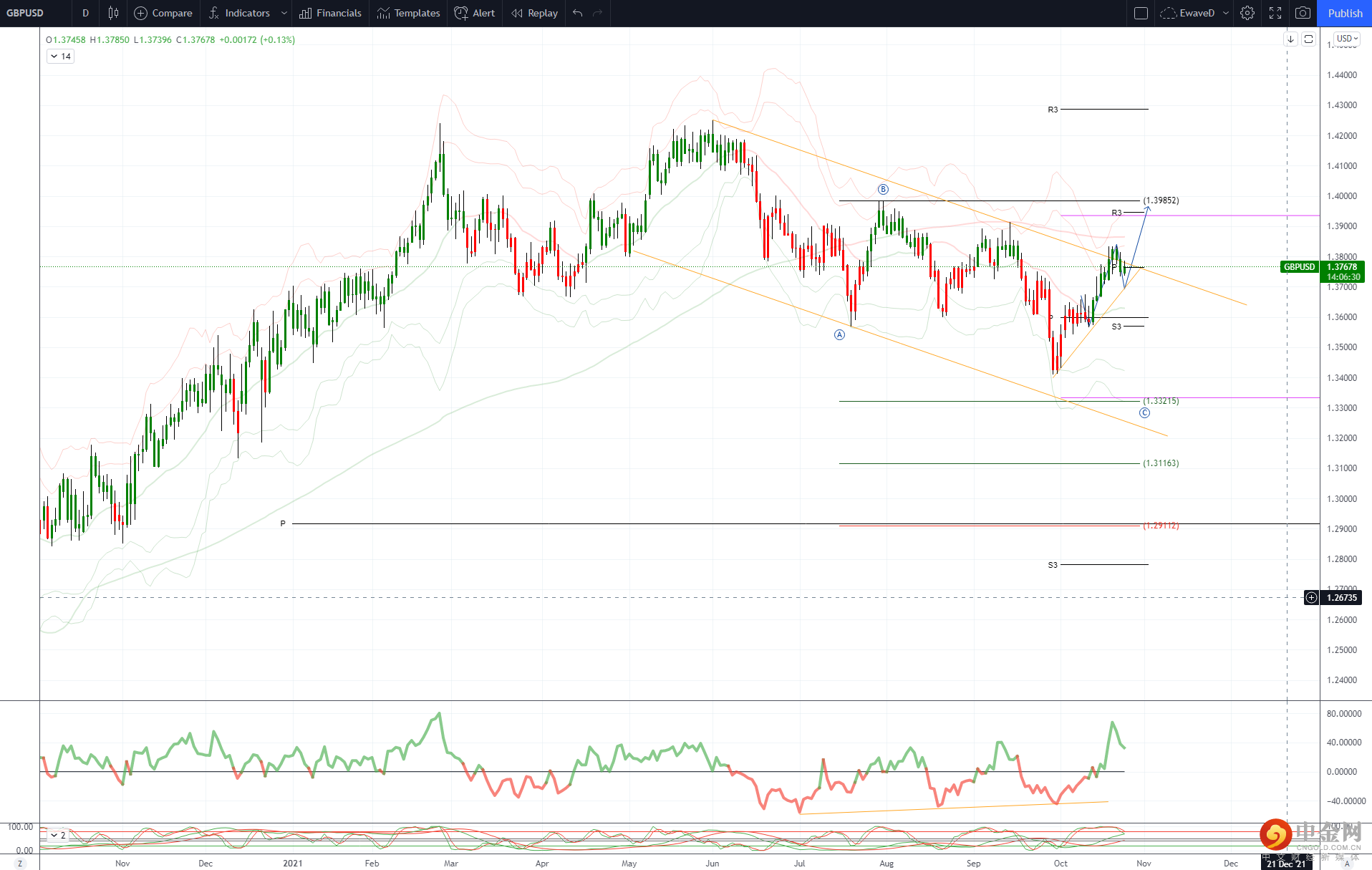Click the (1.39852) level label
Screen dimensions: 1372x870
[1161, 200]
